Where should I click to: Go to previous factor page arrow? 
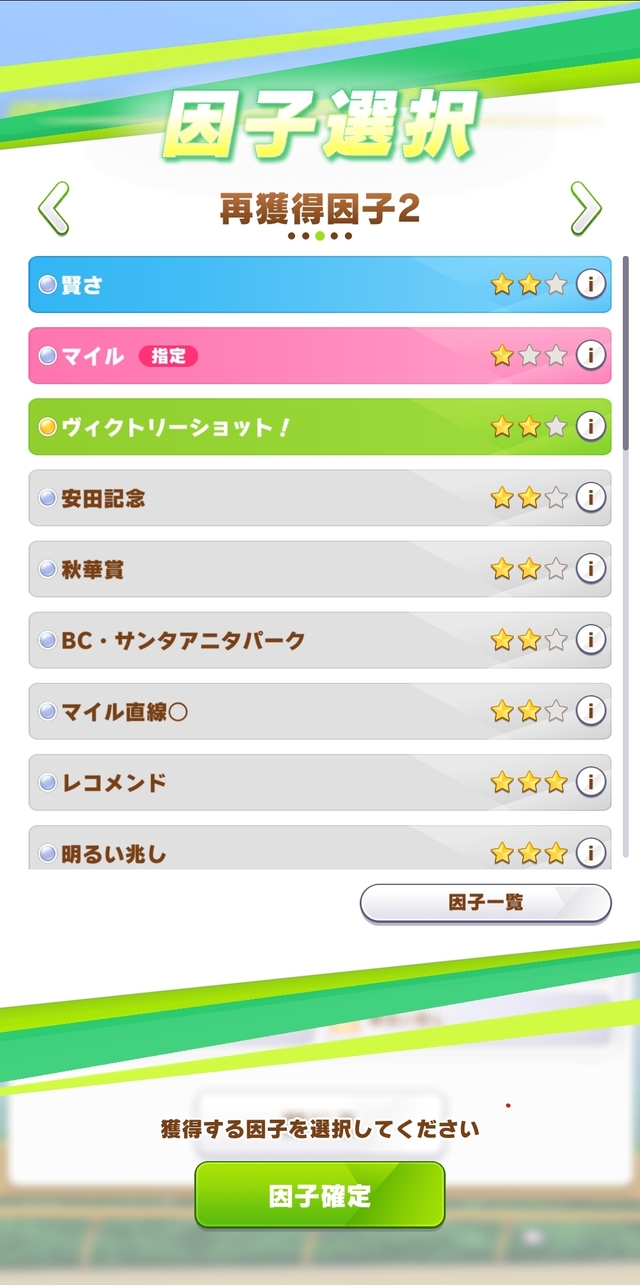53,209
